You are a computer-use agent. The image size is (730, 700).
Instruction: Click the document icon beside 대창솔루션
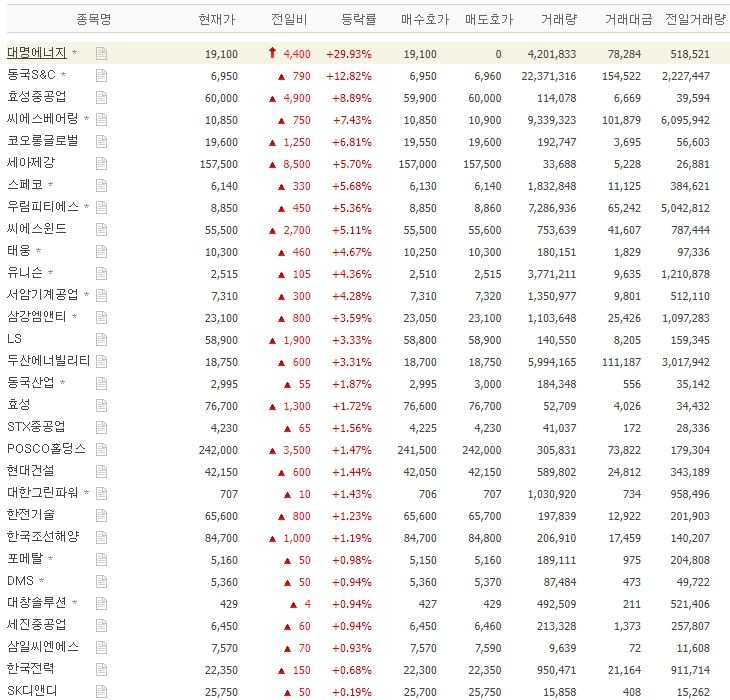pos(101,604)
